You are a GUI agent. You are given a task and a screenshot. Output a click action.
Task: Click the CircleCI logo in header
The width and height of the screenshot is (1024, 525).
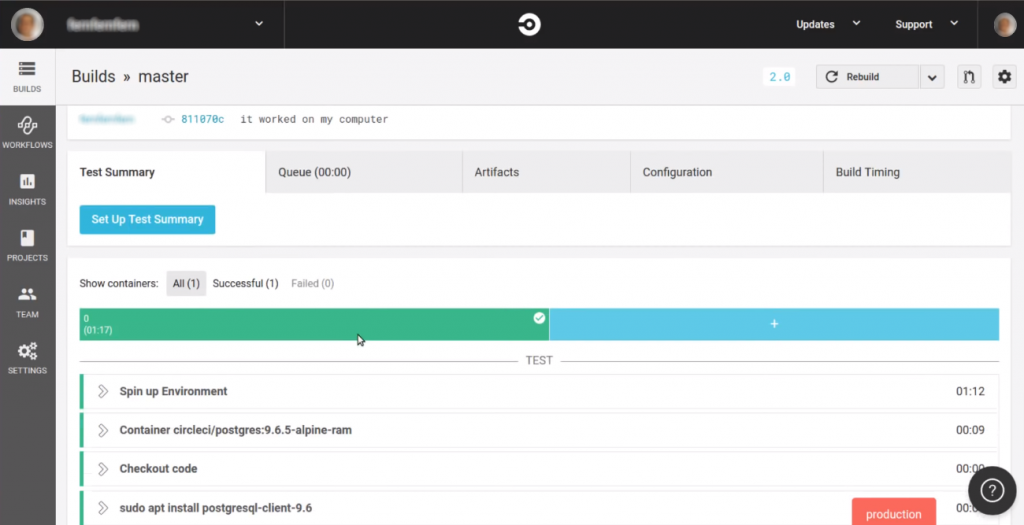[529, 25]
